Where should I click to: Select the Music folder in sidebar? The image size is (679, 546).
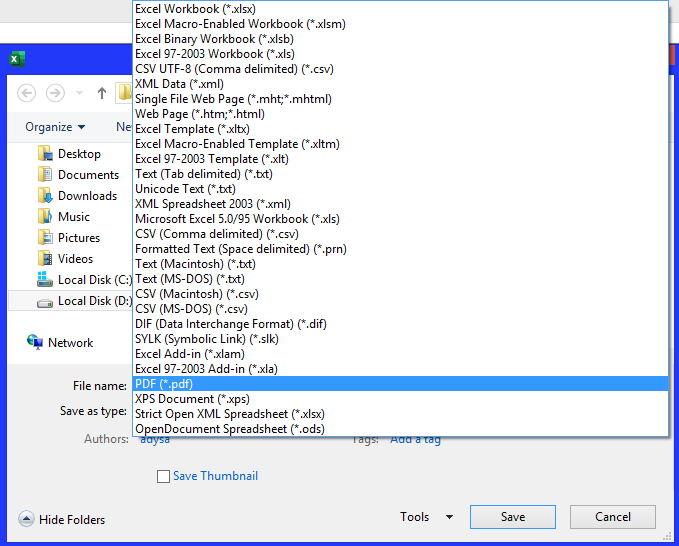pyautogui.click(x=73, y=217)
